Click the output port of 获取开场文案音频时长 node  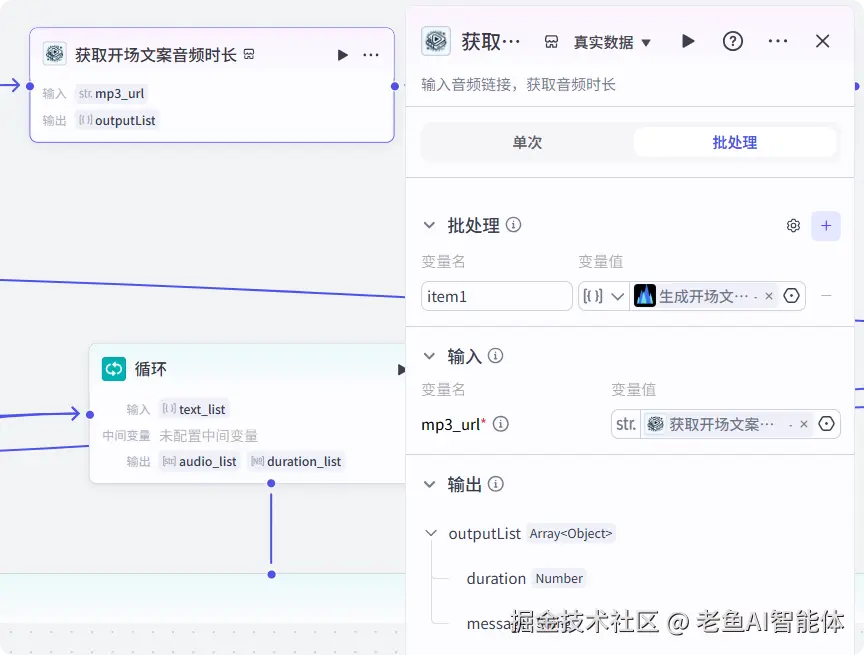pos(395,86)
